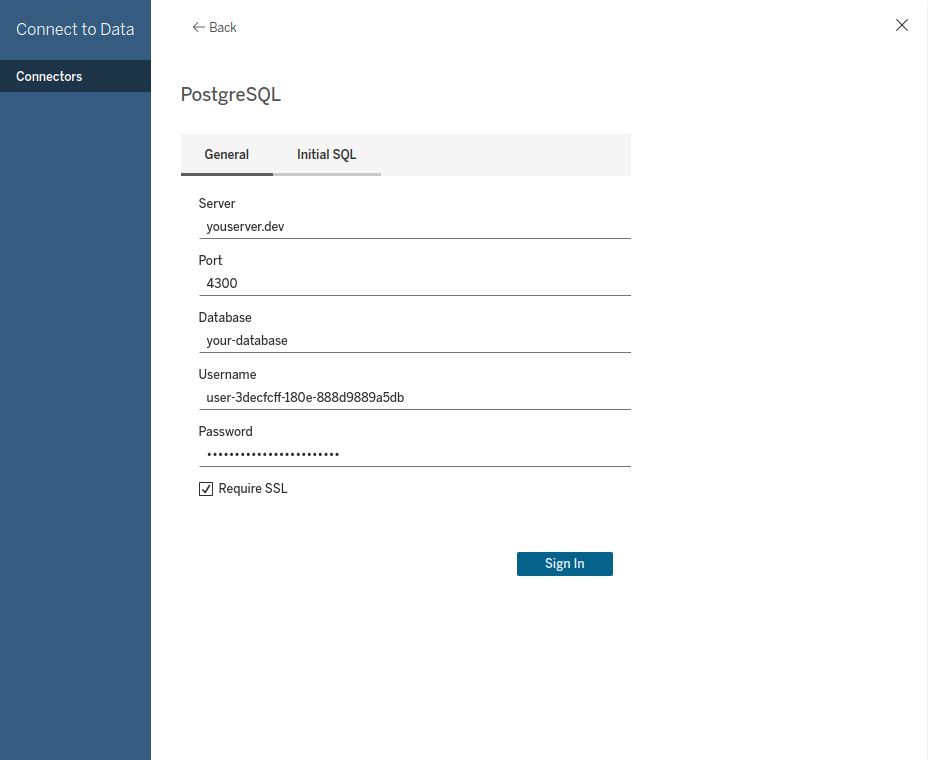Close the Connect to Data dialog
Screen dimensions: 928x760
pos(901,25)
